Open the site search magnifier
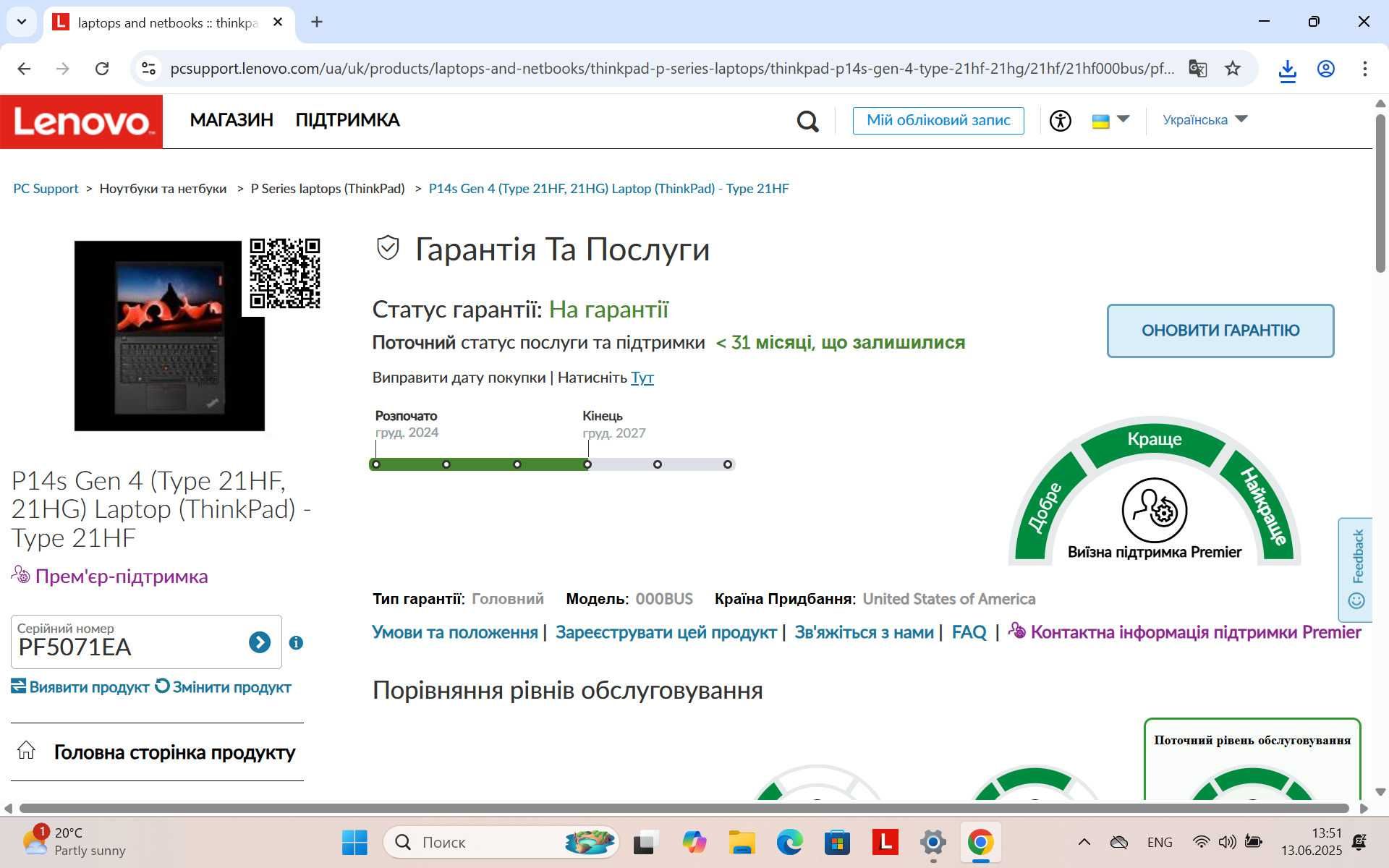Screen dimensions: 1389x868 pyautogui.click(x=807, y=121)
